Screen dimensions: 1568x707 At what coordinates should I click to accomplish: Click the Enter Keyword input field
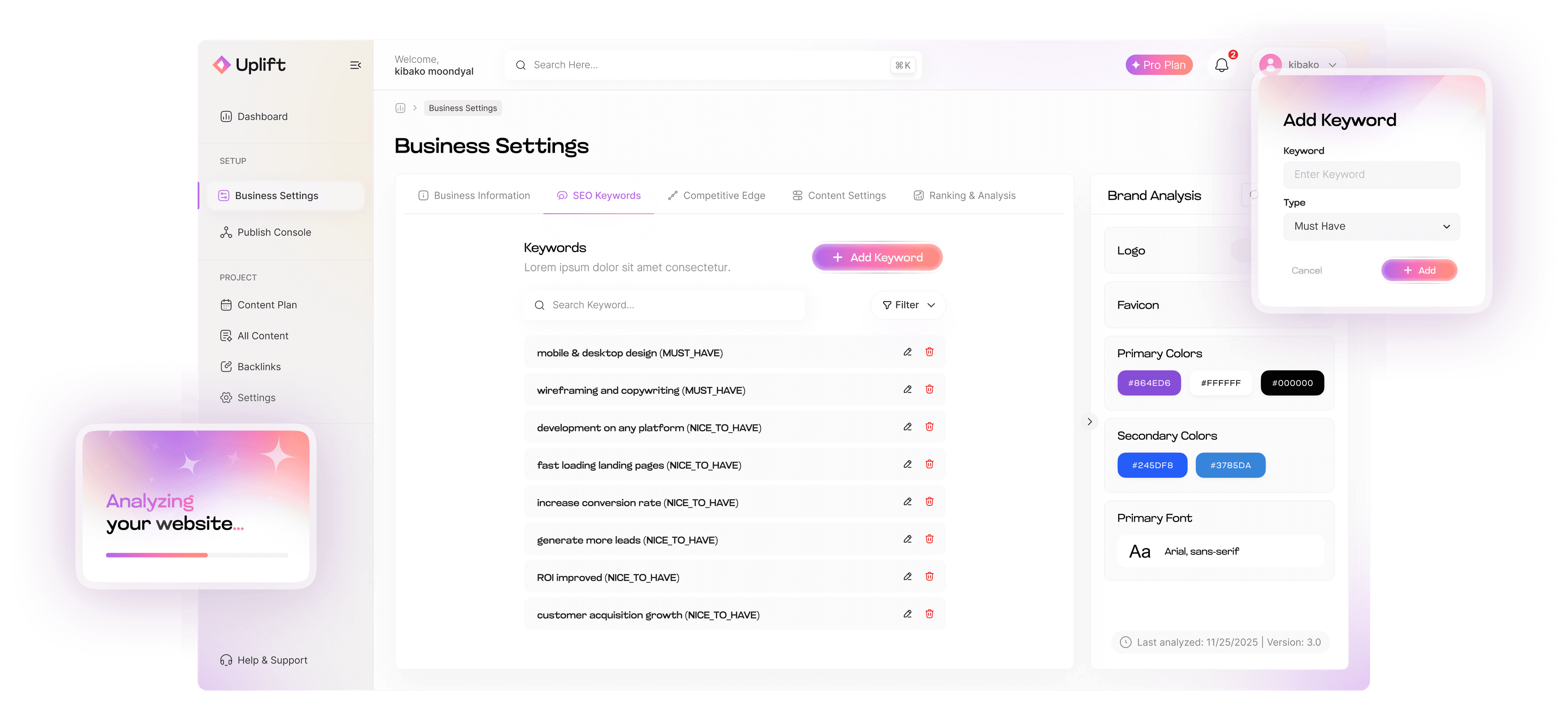(x=1371, y=175)
